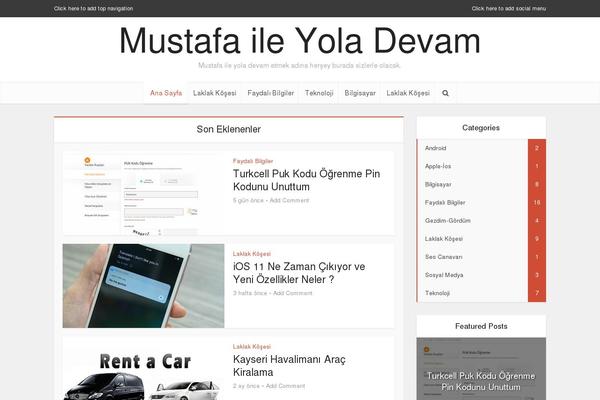Open the Featured Posts Turkcell image
The width and height of the screenshot is (600, 400).
(481, 369)
